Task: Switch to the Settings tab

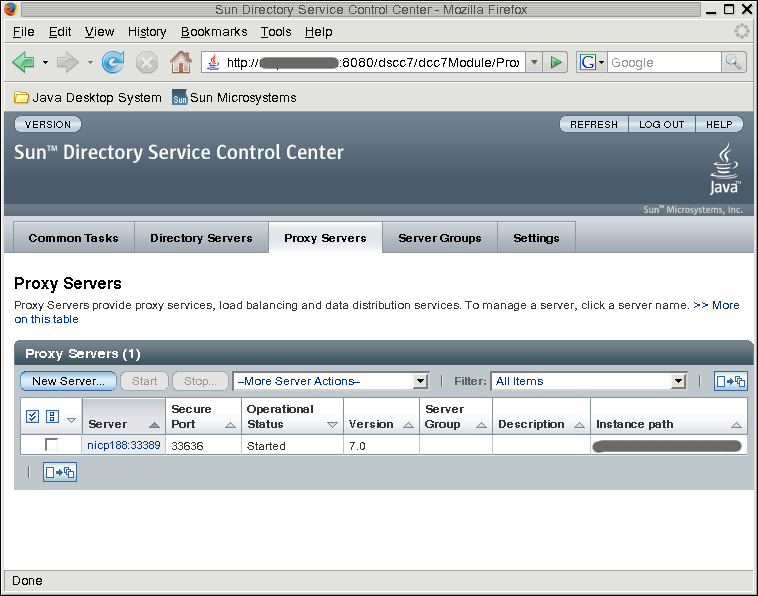Action: 537,238
